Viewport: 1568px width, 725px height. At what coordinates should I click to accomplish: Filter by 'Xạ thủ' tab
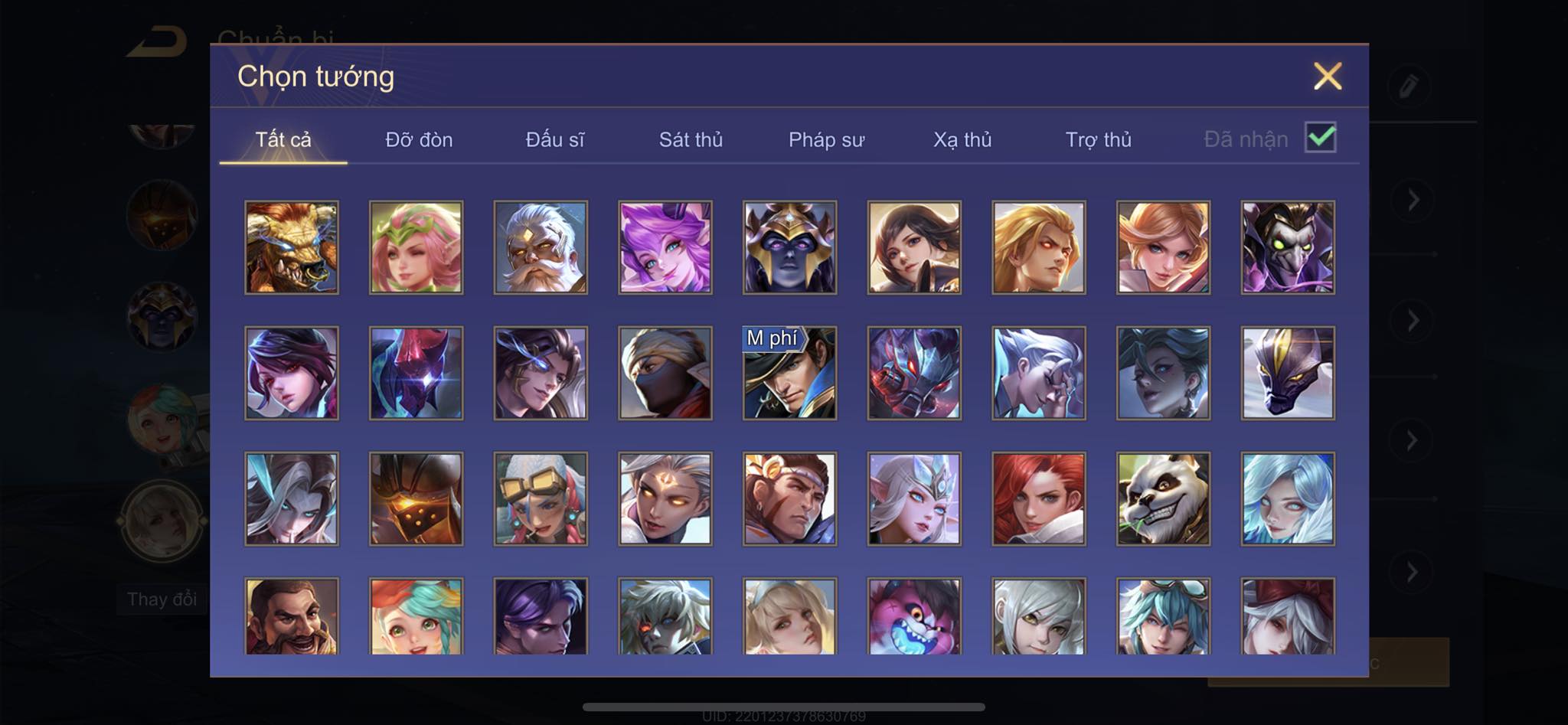pyautogui.click(x=962, y=140)
